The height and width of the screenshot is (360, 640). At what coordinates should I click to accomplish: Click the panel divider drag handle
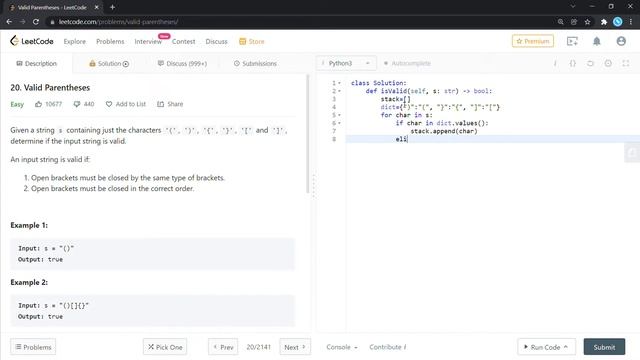[x=313, y=187]
